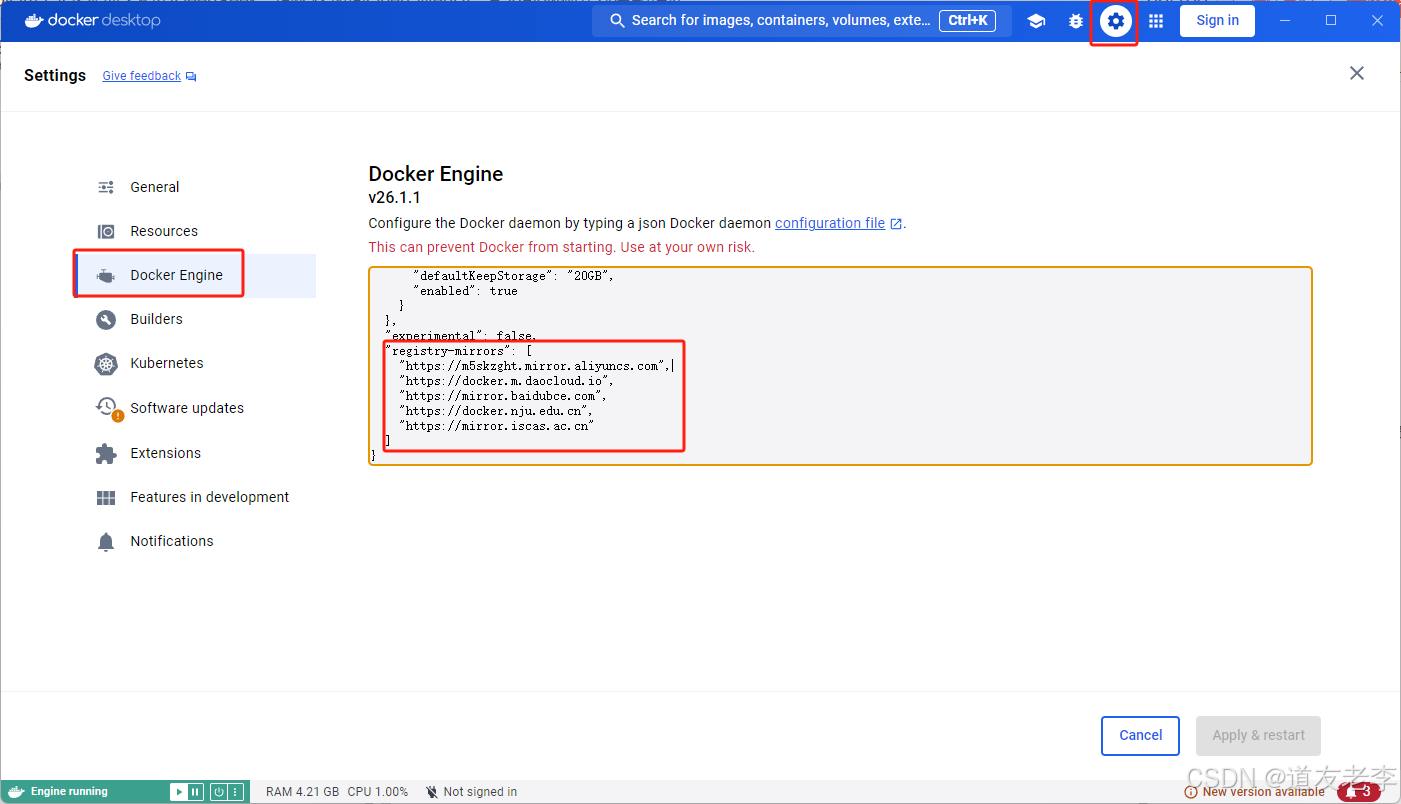Click the General sliders icon
The width and height of the screenshot is (1401, 804).
pyautogui.click(x=106, y=187)
